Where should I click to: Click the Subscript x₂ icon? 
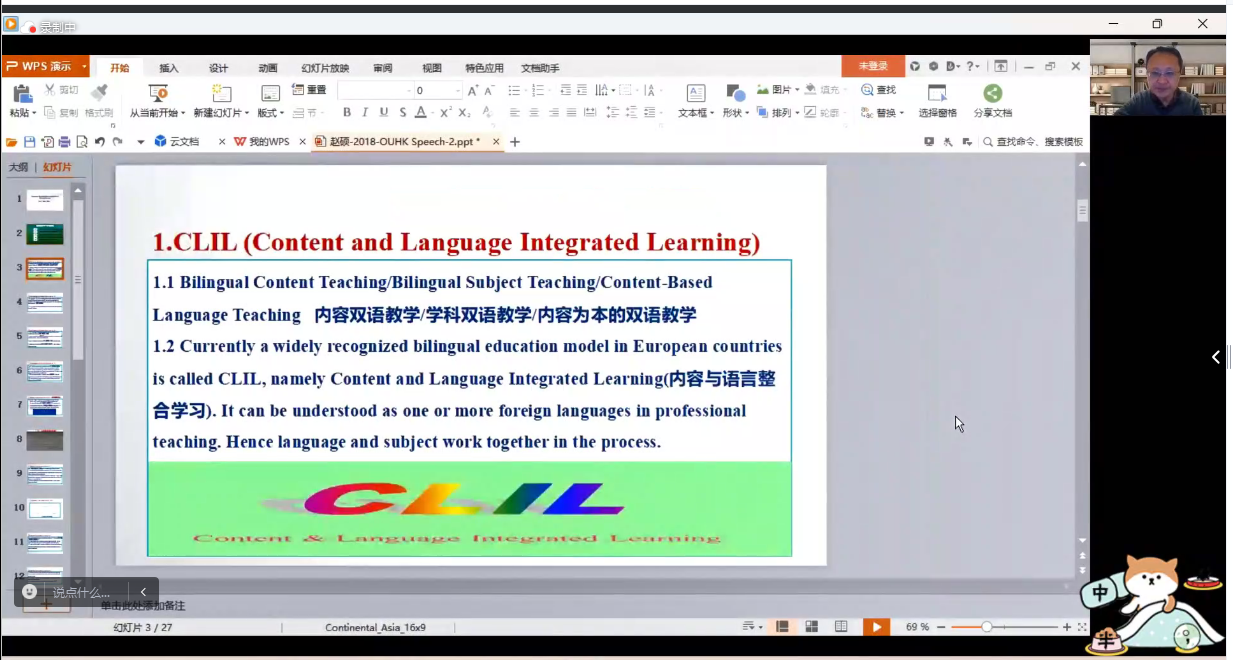tap(464, 113)
